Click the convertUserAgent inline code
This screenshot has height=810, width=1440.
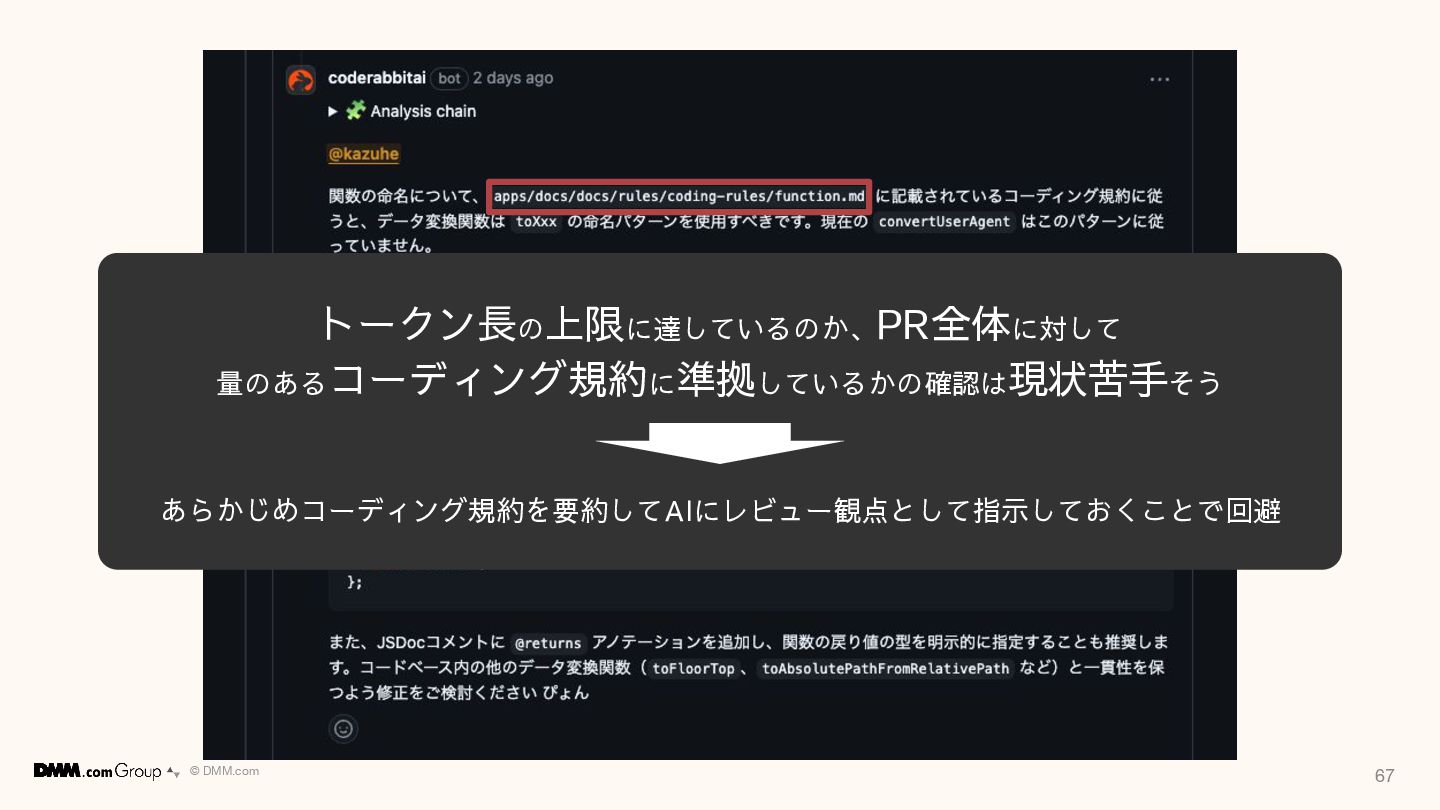pos(944,222)
